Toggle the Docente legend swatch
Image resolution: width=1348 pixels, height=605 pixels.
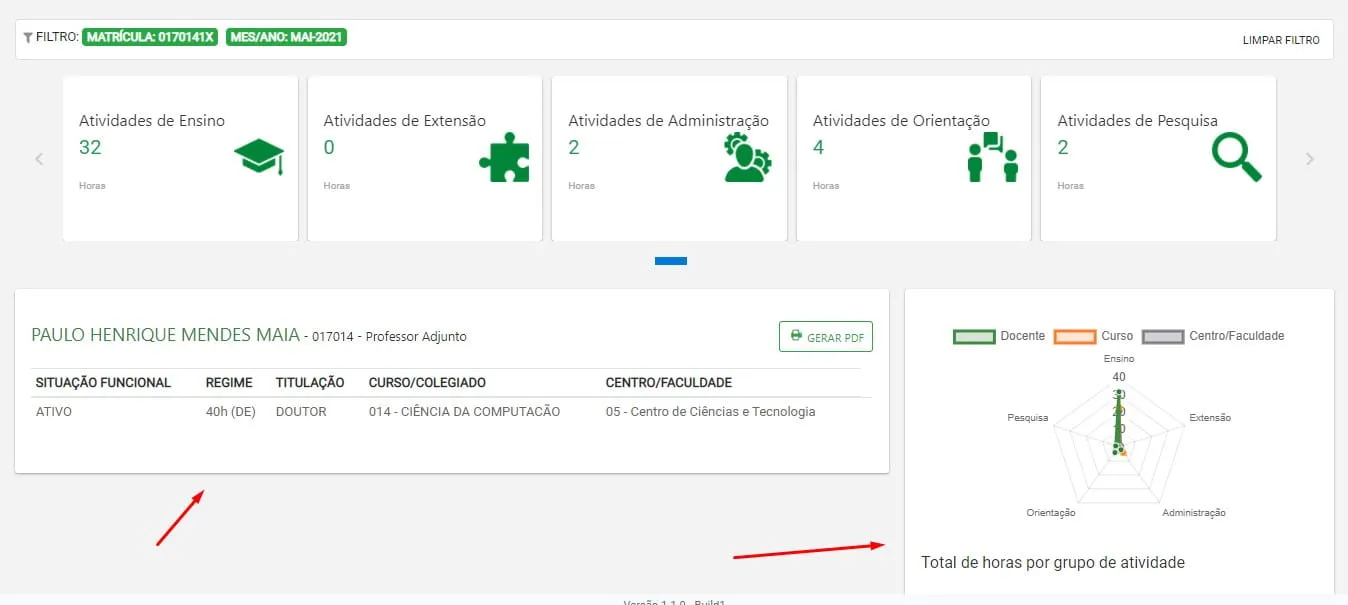974,336
